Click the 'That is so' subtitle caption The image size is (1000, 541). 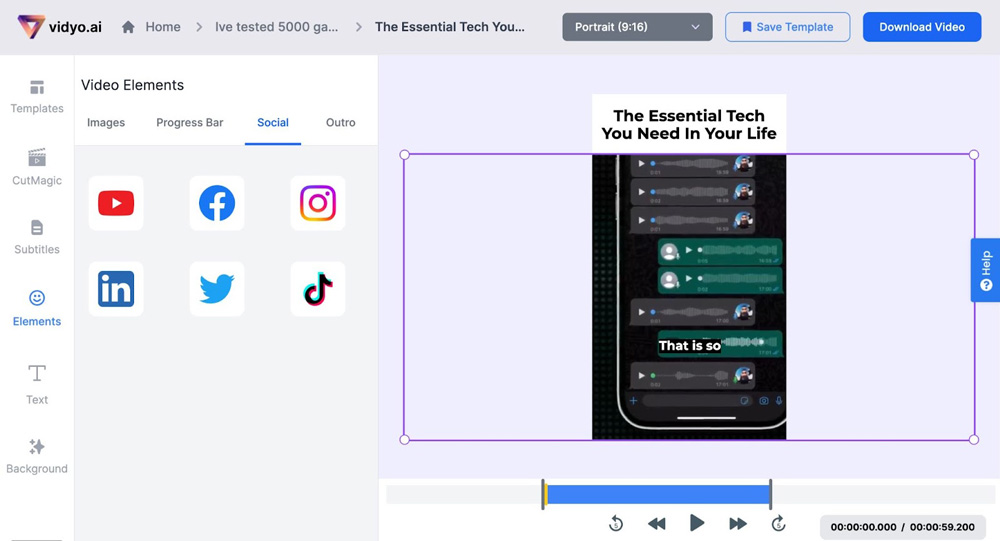689,345
